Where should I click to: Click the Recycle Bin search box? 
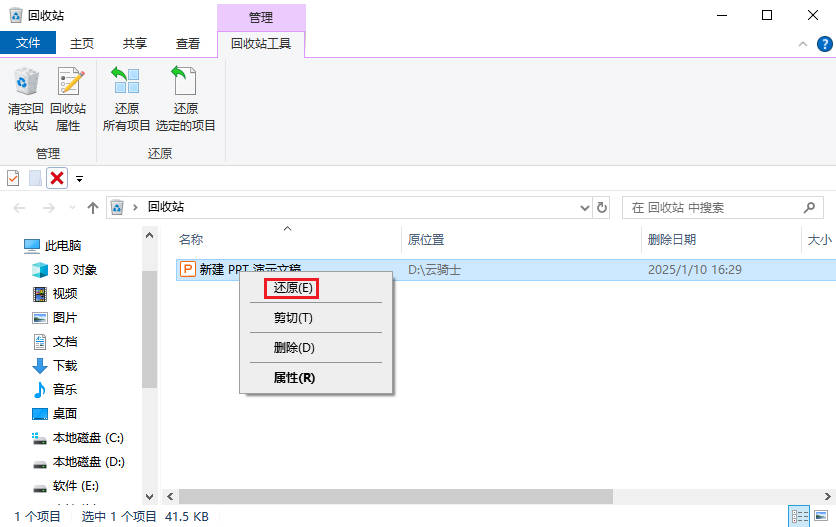(x=714, y=208)
